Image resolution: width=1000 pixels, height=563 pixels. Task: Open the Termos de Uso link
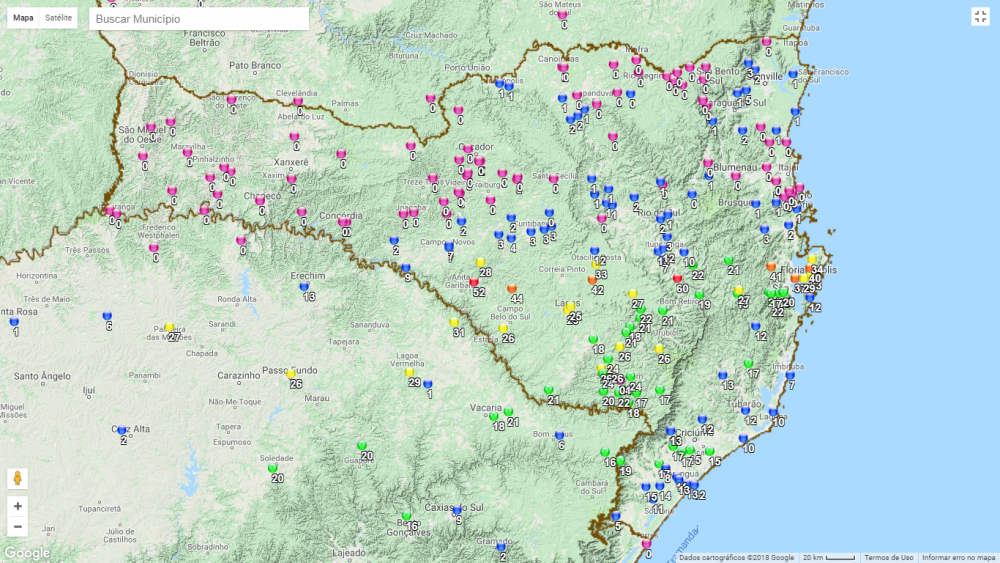pyautogui.click(x=888, y=557)
